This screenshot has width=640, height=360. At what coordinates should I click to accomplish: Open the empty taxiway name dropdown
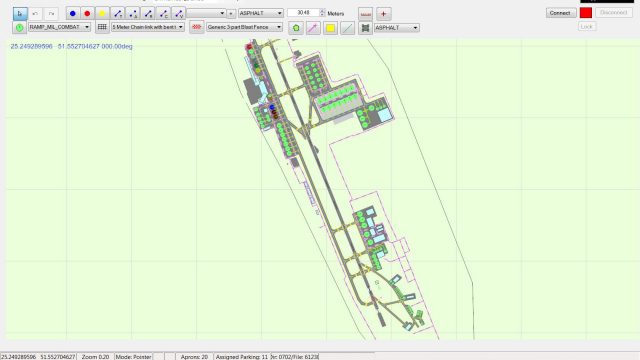(206, 13)
